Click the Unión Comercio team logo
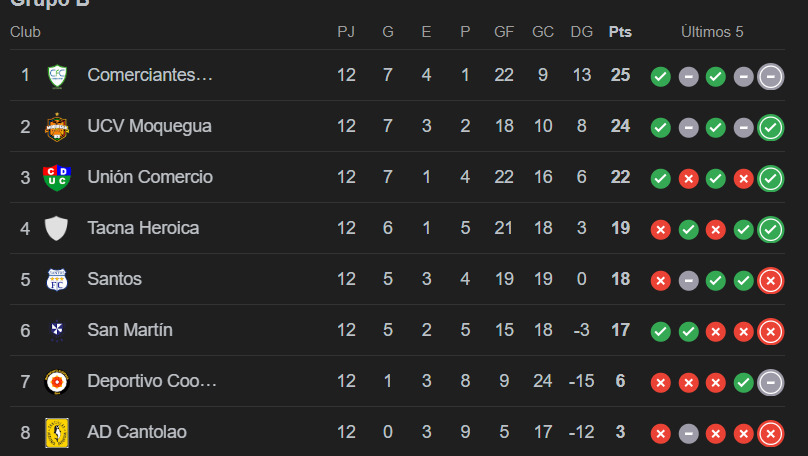The image size is (808, 456). [x=57, y=178]
